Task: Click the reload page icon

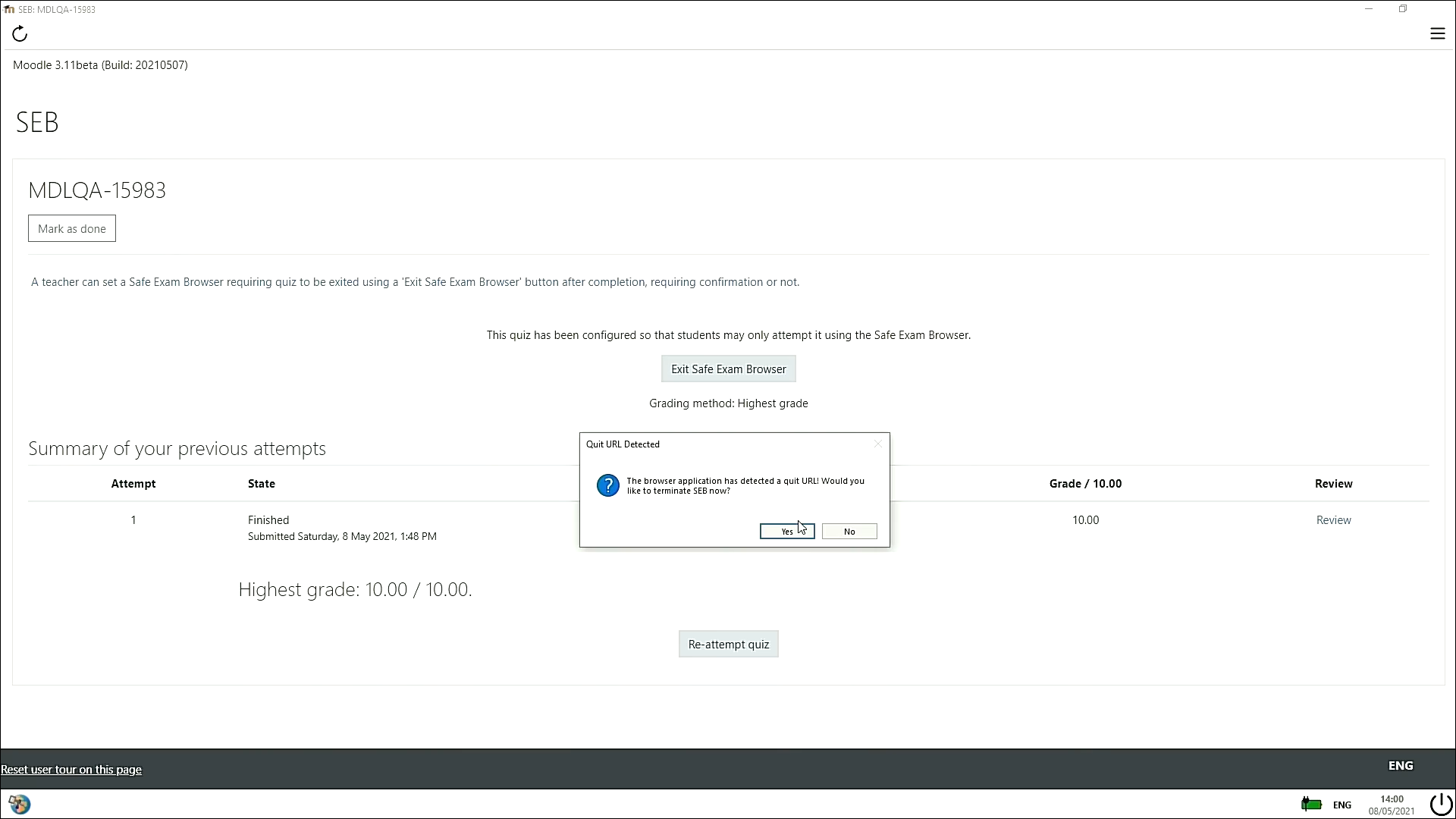Action: 20,33
